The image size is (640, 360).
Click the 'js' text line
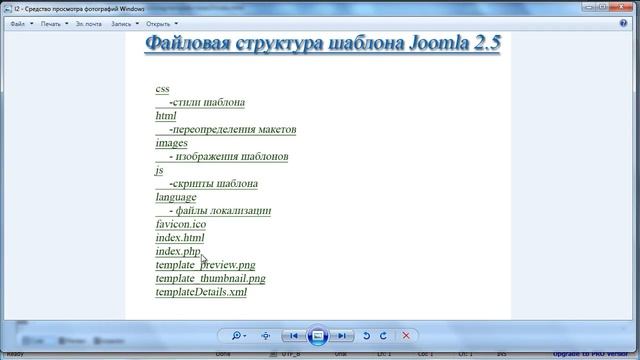pyautogui.click(x=159, y=170)
